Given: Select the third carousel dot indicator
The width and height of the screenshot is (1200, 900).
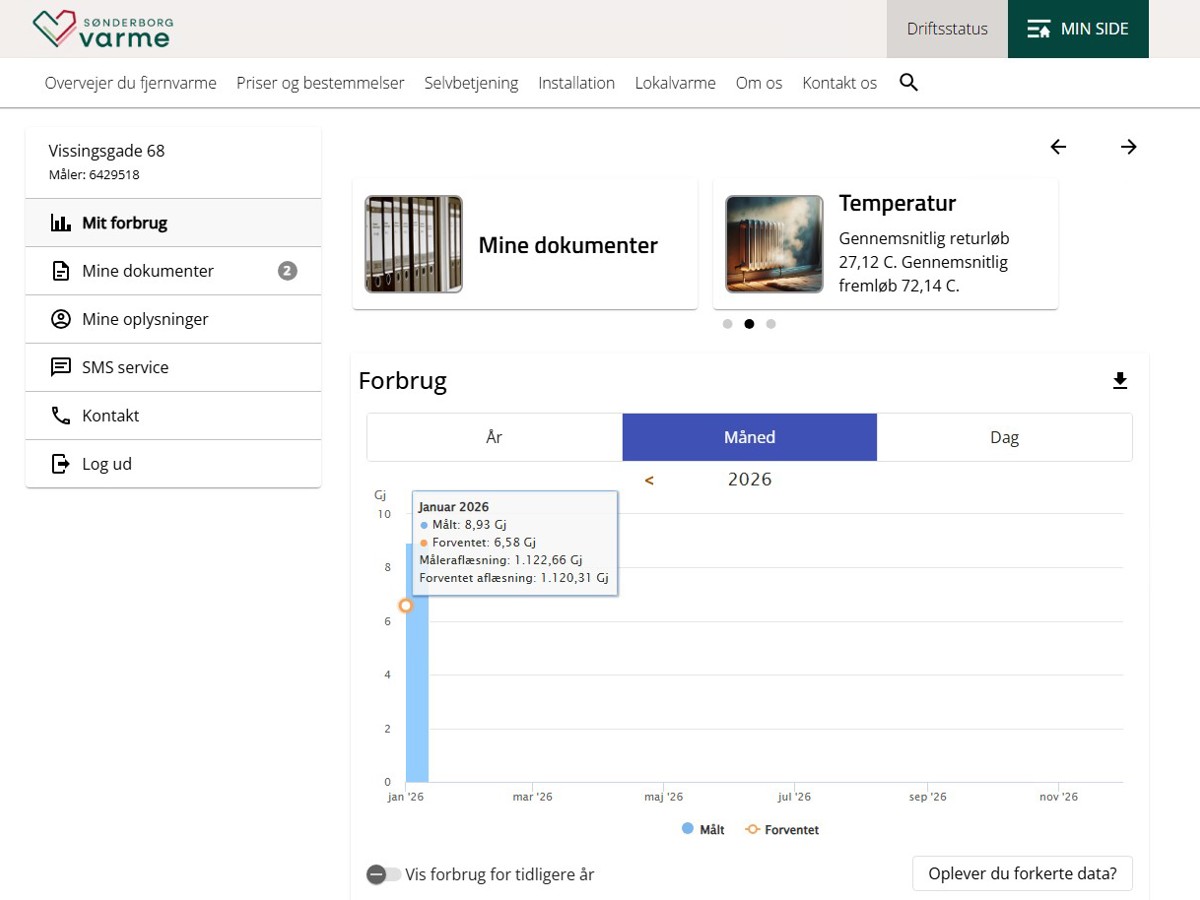Looking at the screenshot, I should coord(771,324).
